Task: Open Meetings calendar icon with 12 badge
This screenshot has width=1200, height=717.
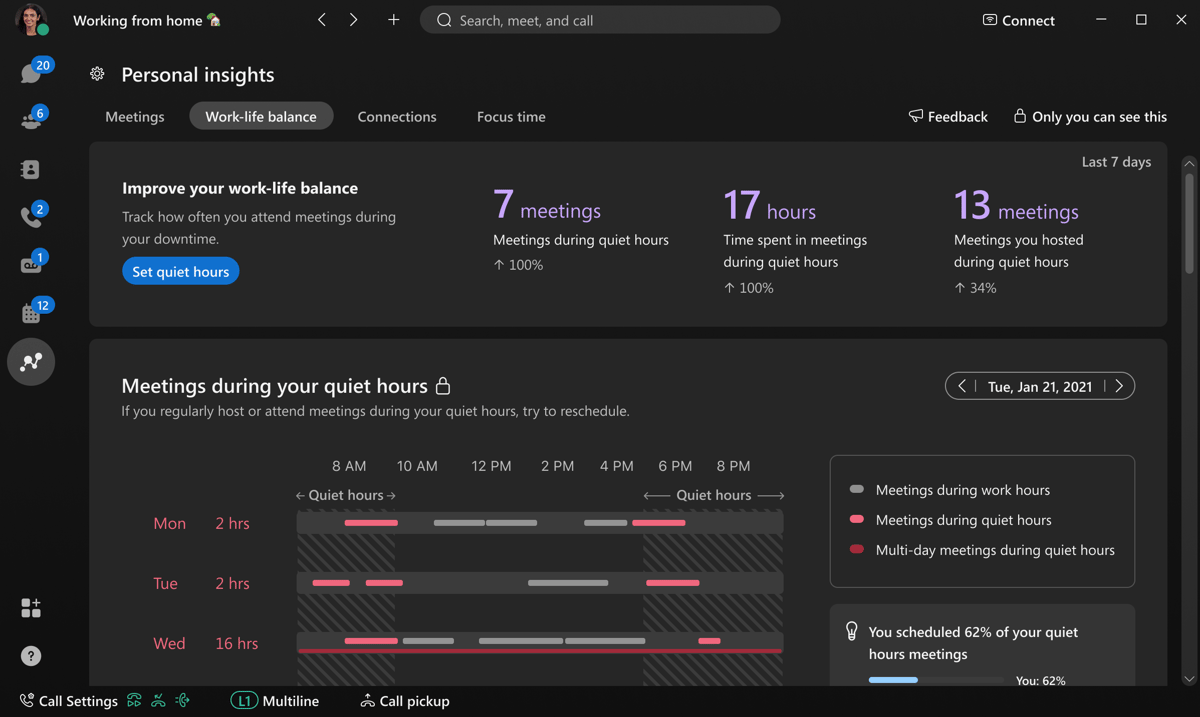Action: point(30,313)
